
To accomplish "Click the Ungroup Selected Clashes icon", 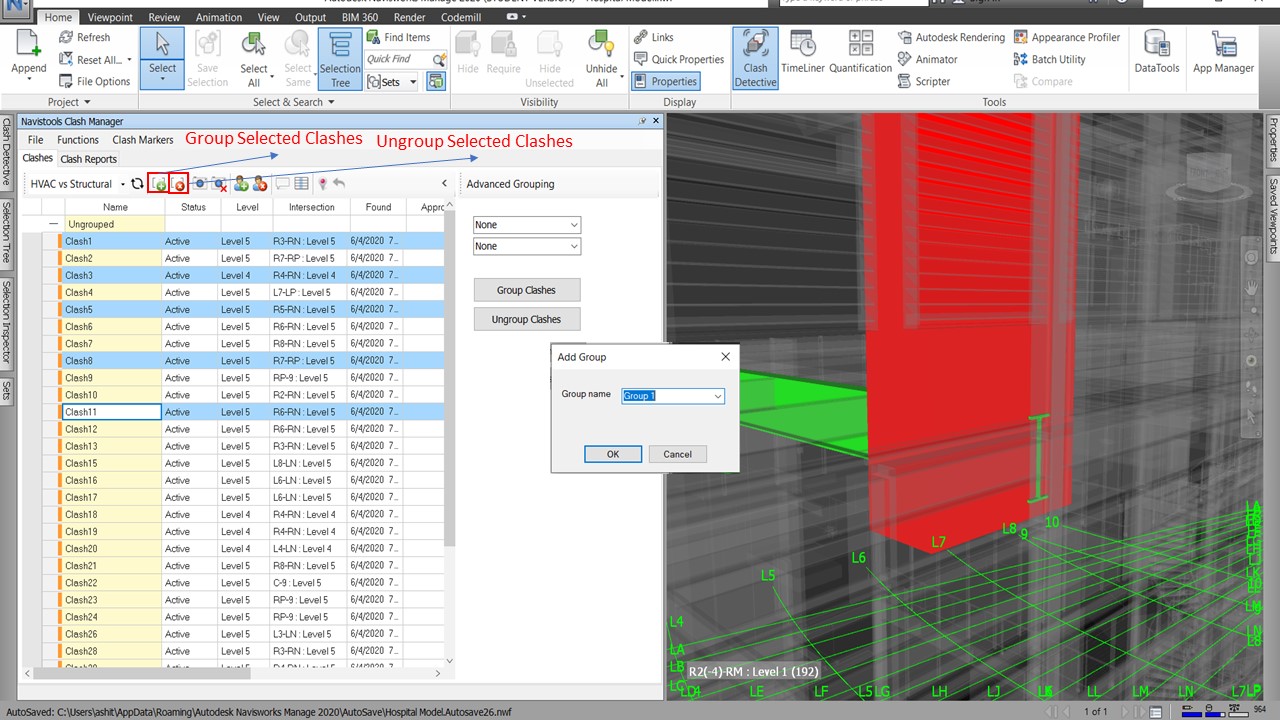I will coord(179,184).
